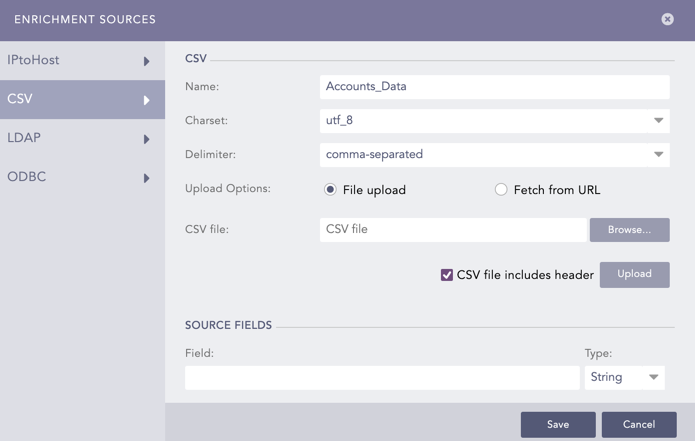Open the Charset dropdown showing utf_8
This screenshot has height=441, width=695.
495,121
